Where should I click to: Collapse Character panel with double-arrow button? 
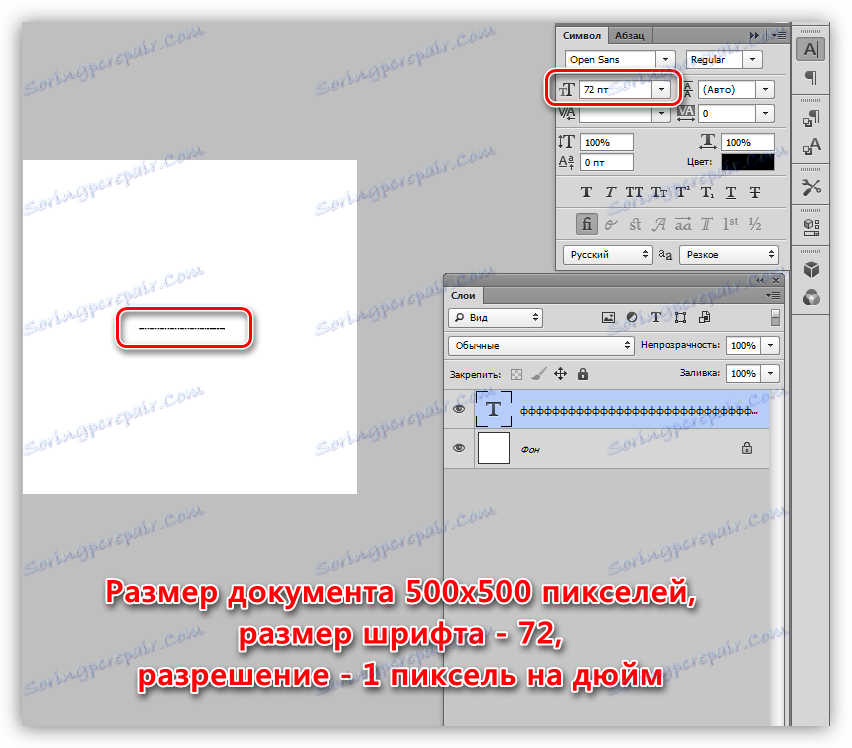754,35
